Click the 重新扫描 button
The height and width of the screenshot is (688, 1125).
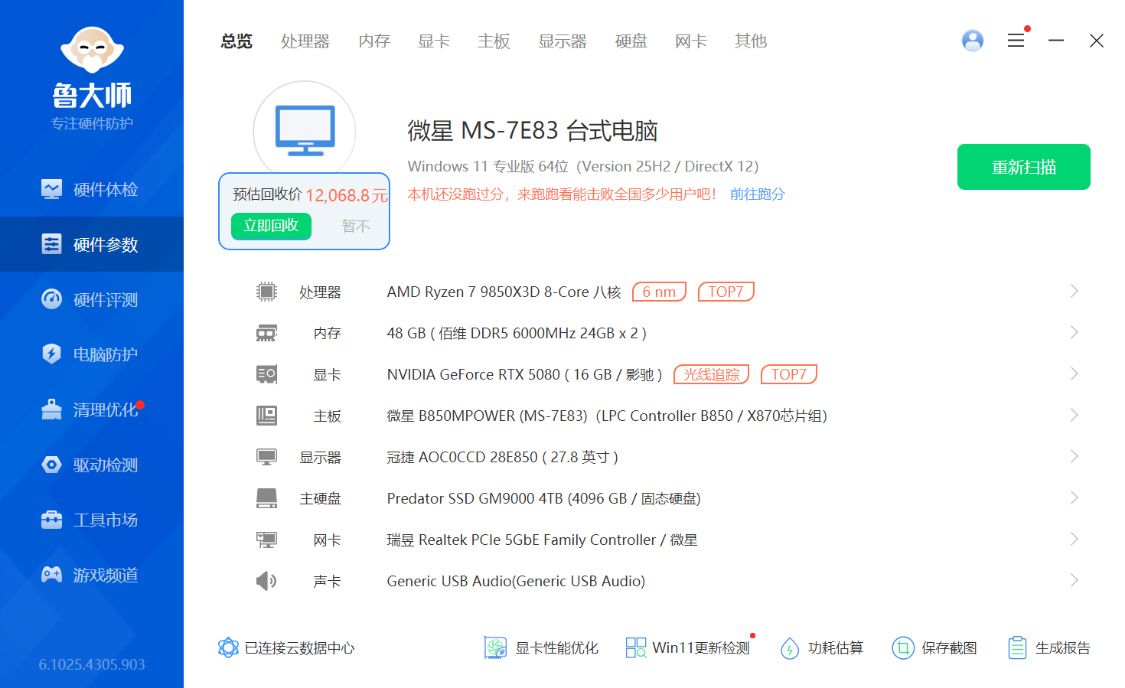[x=1023, y=167]
